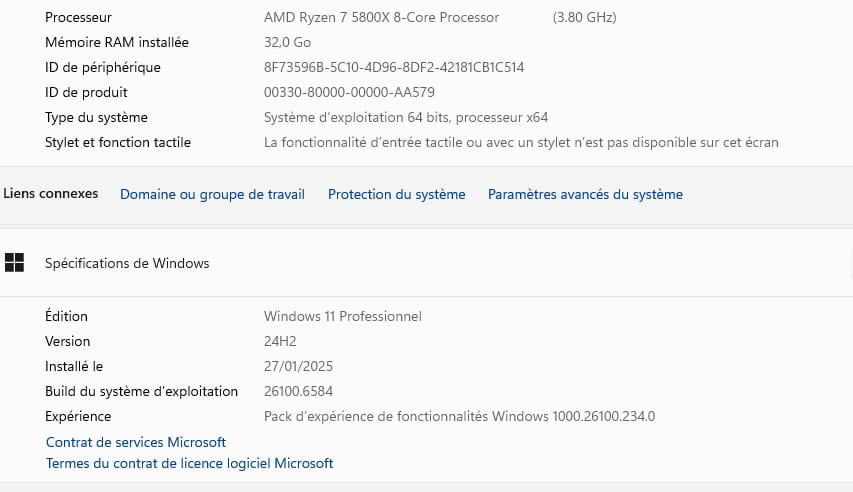
Task: Click the Système d'exploitation 64 bits text
Action: (406, 118)
